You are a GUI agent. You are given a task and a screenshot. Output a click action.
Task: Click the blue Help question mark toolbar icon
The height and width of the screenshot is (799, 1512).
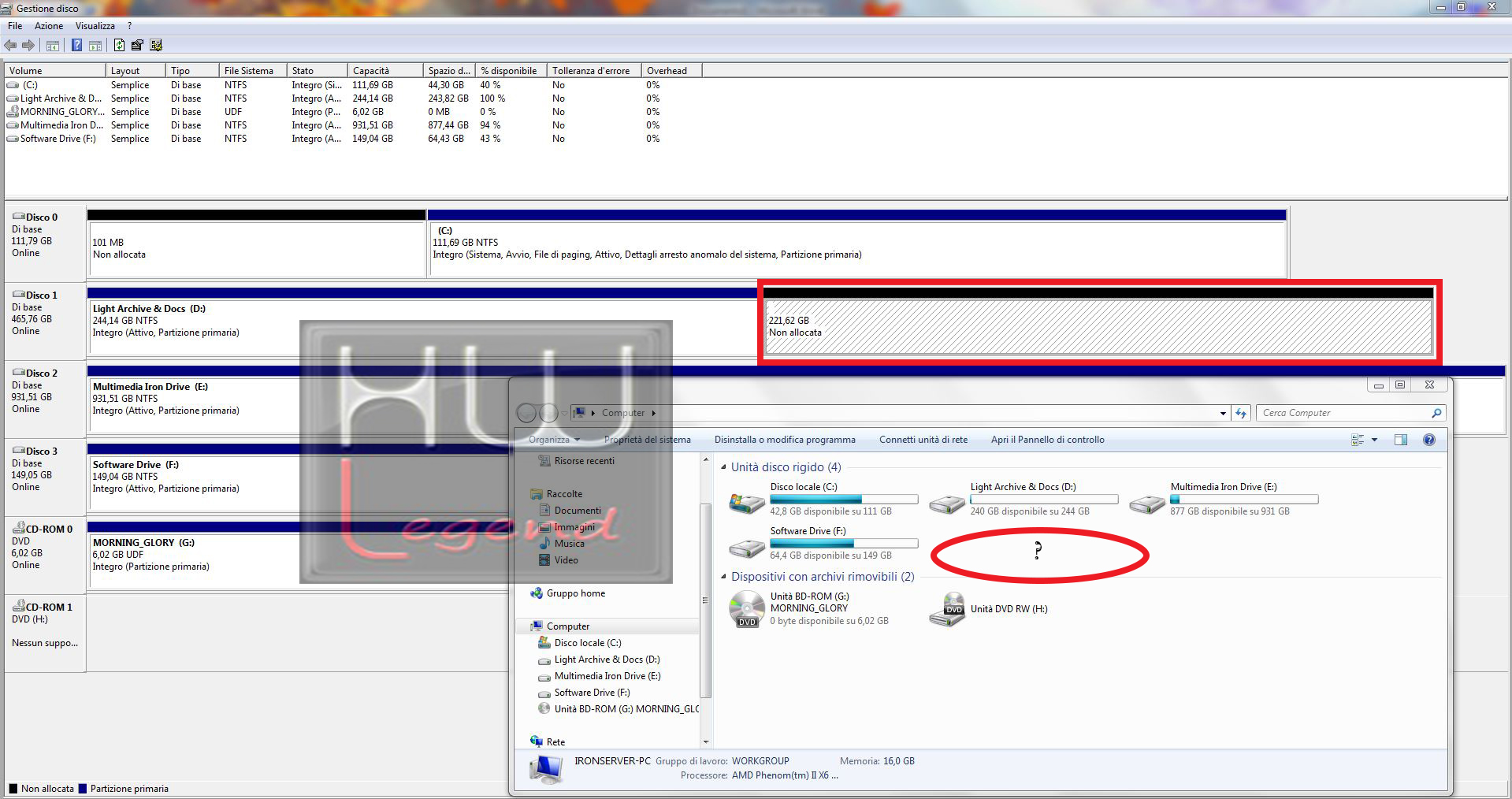[76, 45]
